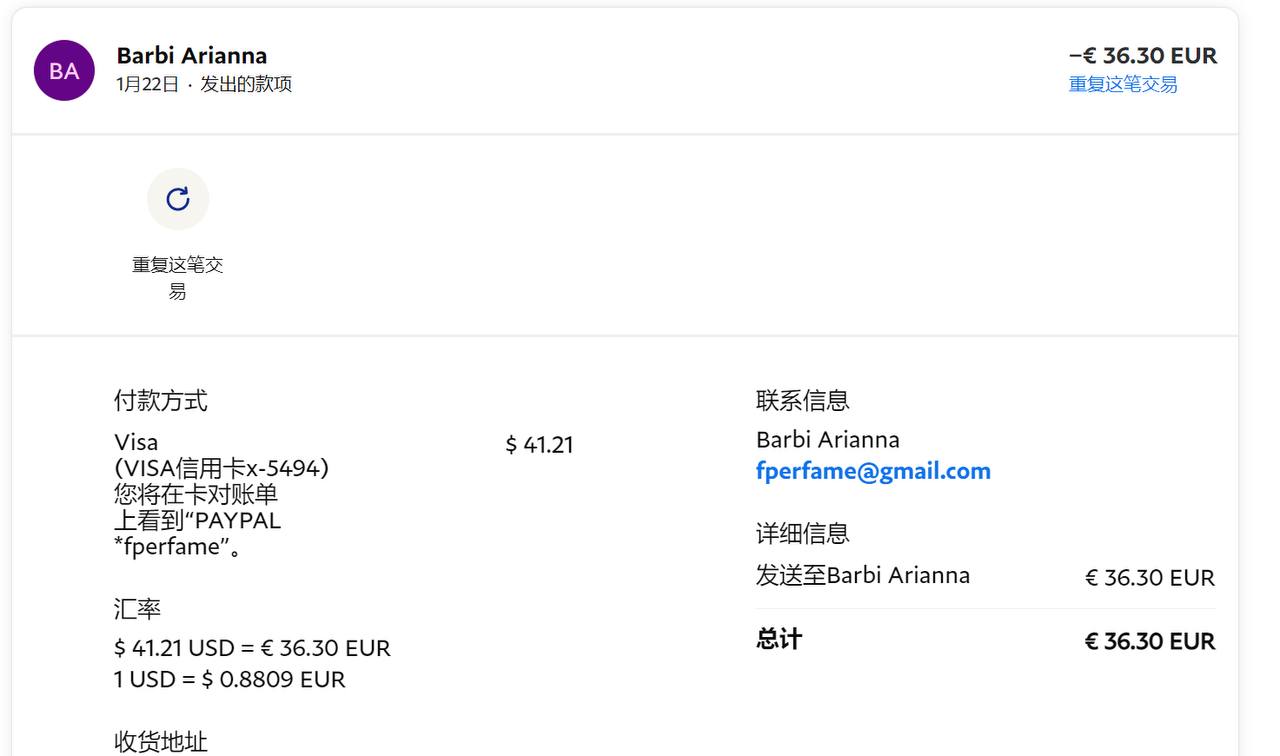Click the −€ 36.30 EUR header amount
The image size is (1280, 756).
coord(1142,55)
